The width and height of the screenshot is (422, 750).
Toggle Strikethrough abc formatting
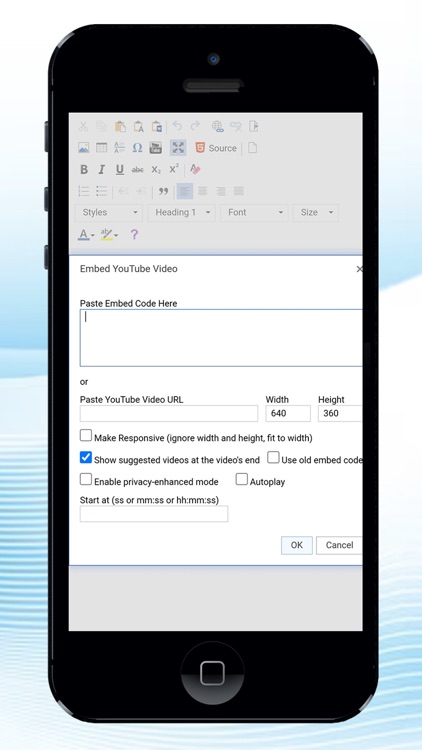click(x=137, y=169)
